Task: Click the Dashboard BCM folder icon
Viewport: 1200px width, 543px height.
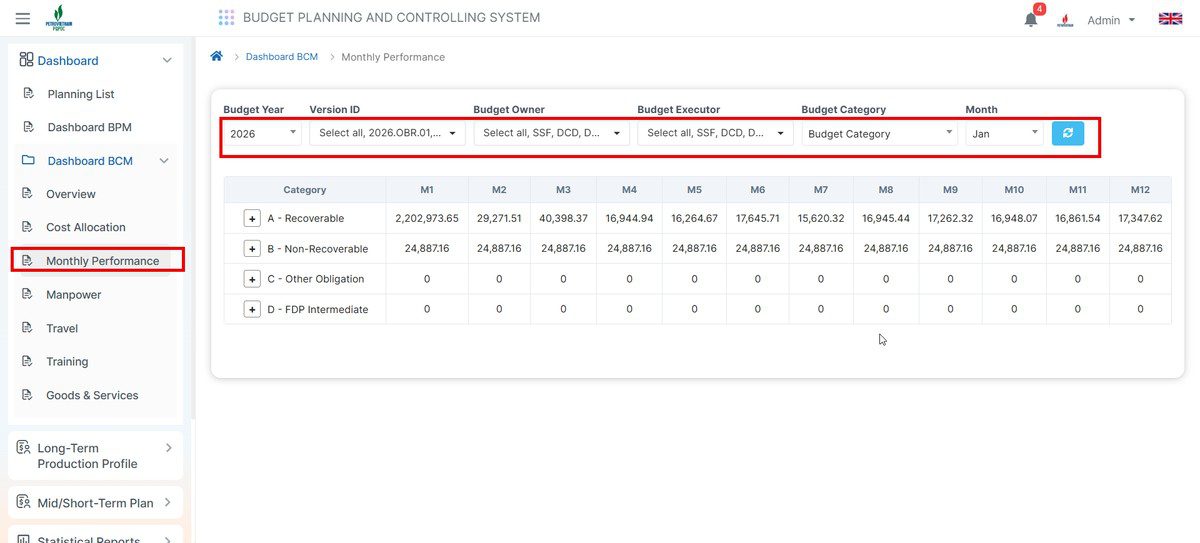Action: [x=28, y=160]
